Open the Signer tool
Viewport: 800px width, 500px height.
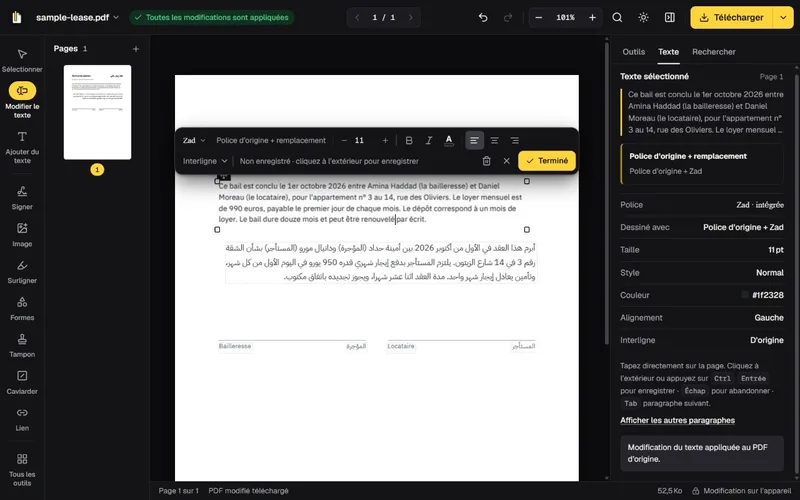pos(22,198)
